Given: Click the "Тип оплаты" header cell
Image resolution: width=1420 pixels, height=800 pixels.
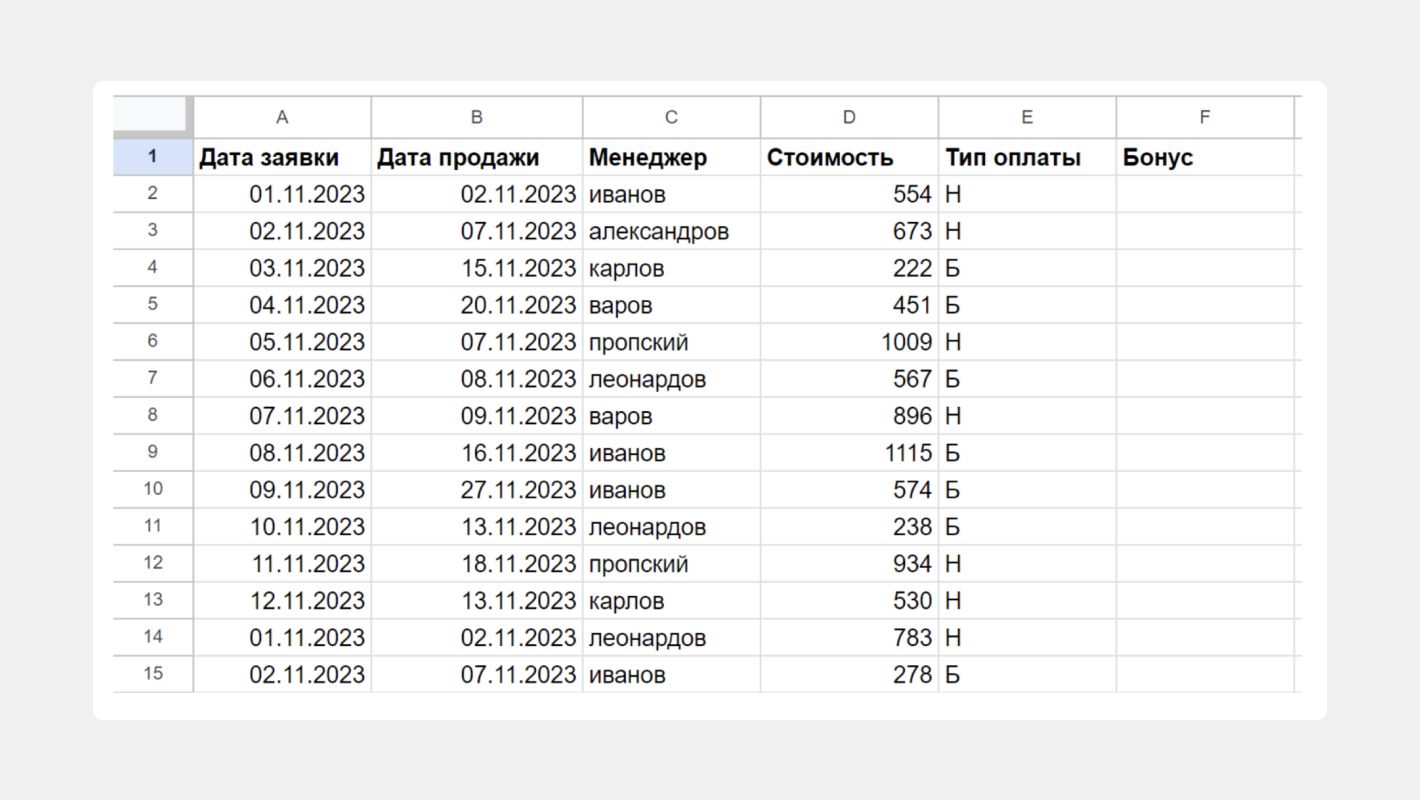Looking at the screenshot, I should tap(1027, 157).
